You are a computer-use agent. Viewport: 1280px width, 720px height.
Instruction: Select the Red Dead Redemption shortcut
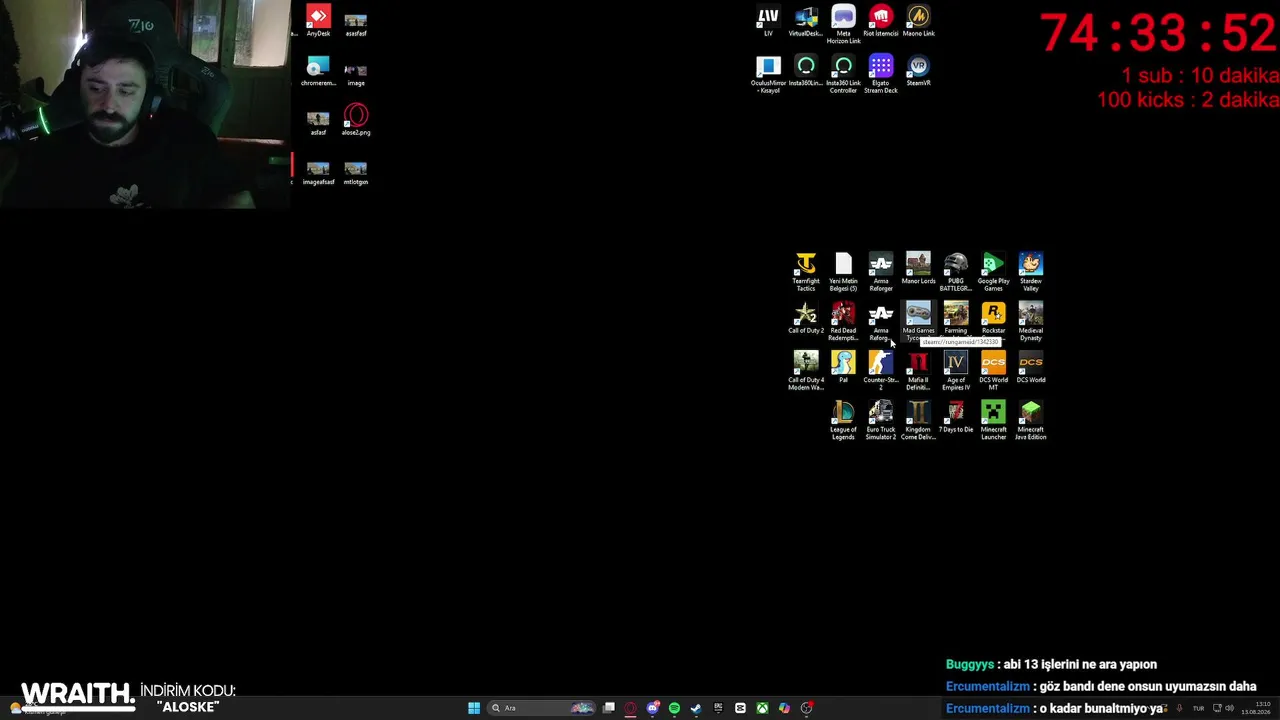coord(843,321)
